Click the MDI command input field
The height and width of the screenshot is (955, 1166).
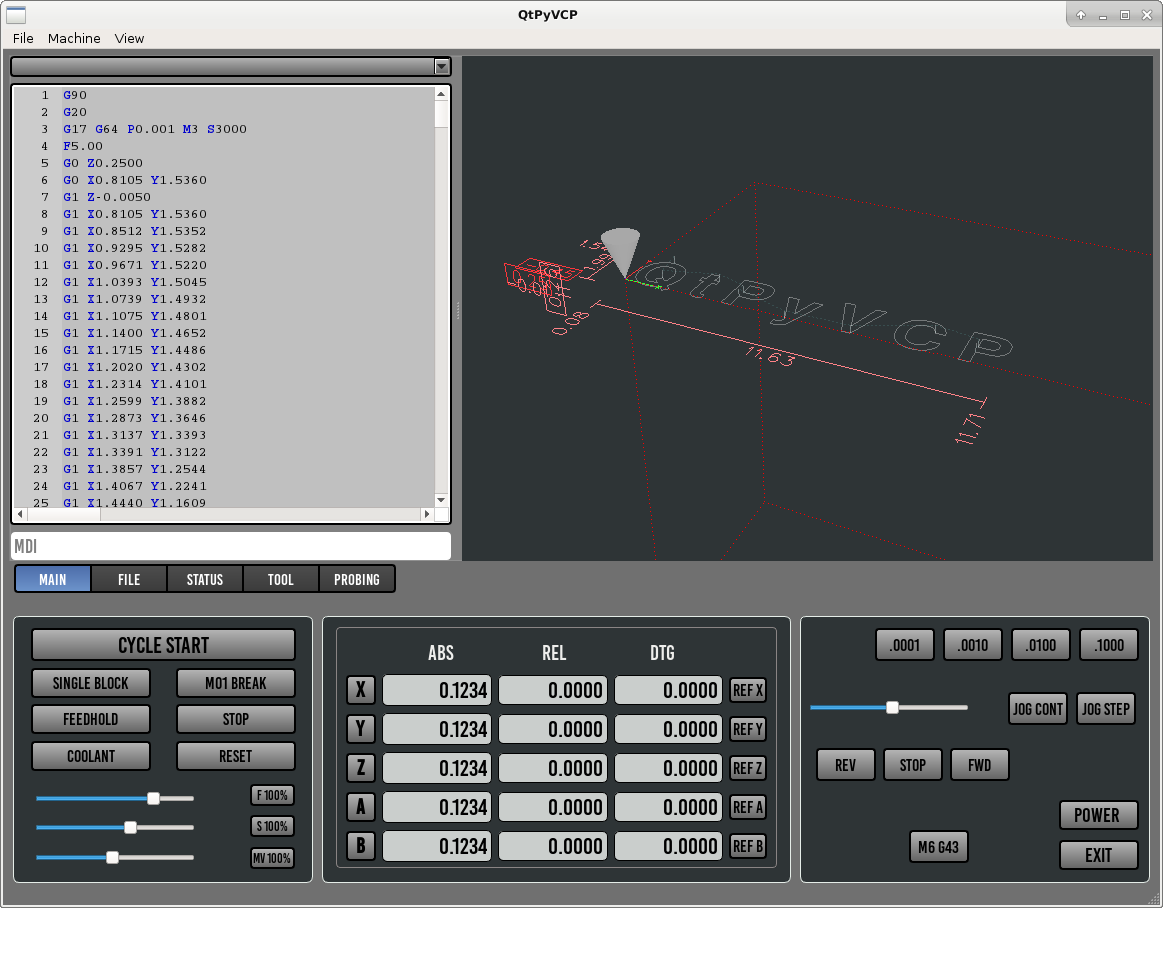[x=231, y=546]
